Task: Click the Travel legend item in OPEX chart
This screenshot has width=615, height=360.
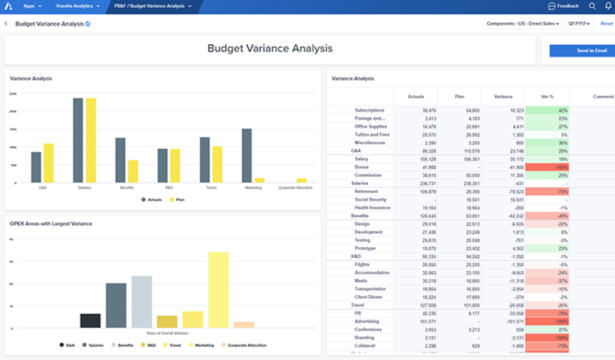Action: tap(172, 345)
